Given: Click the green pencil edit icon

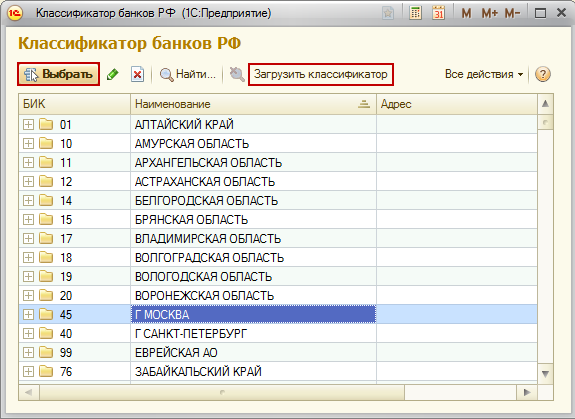Looking at the screenshot, I should 113,74.
